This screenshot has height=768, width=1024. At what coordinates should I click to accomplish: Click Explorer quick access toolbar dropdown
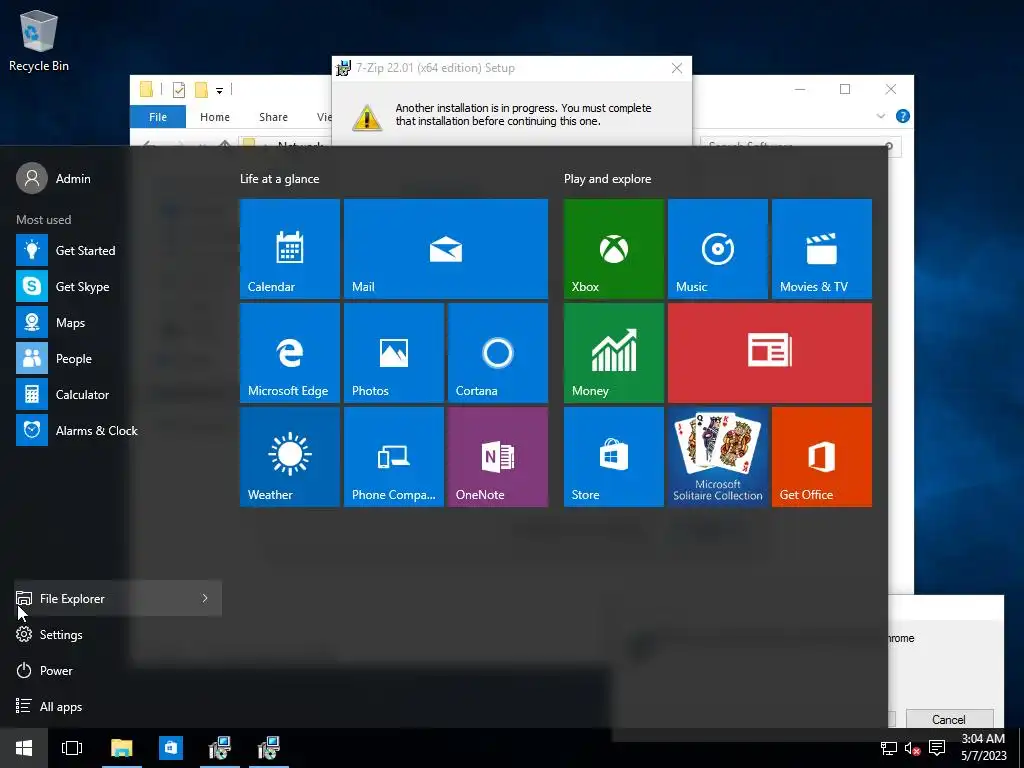(x=219, y=91)
